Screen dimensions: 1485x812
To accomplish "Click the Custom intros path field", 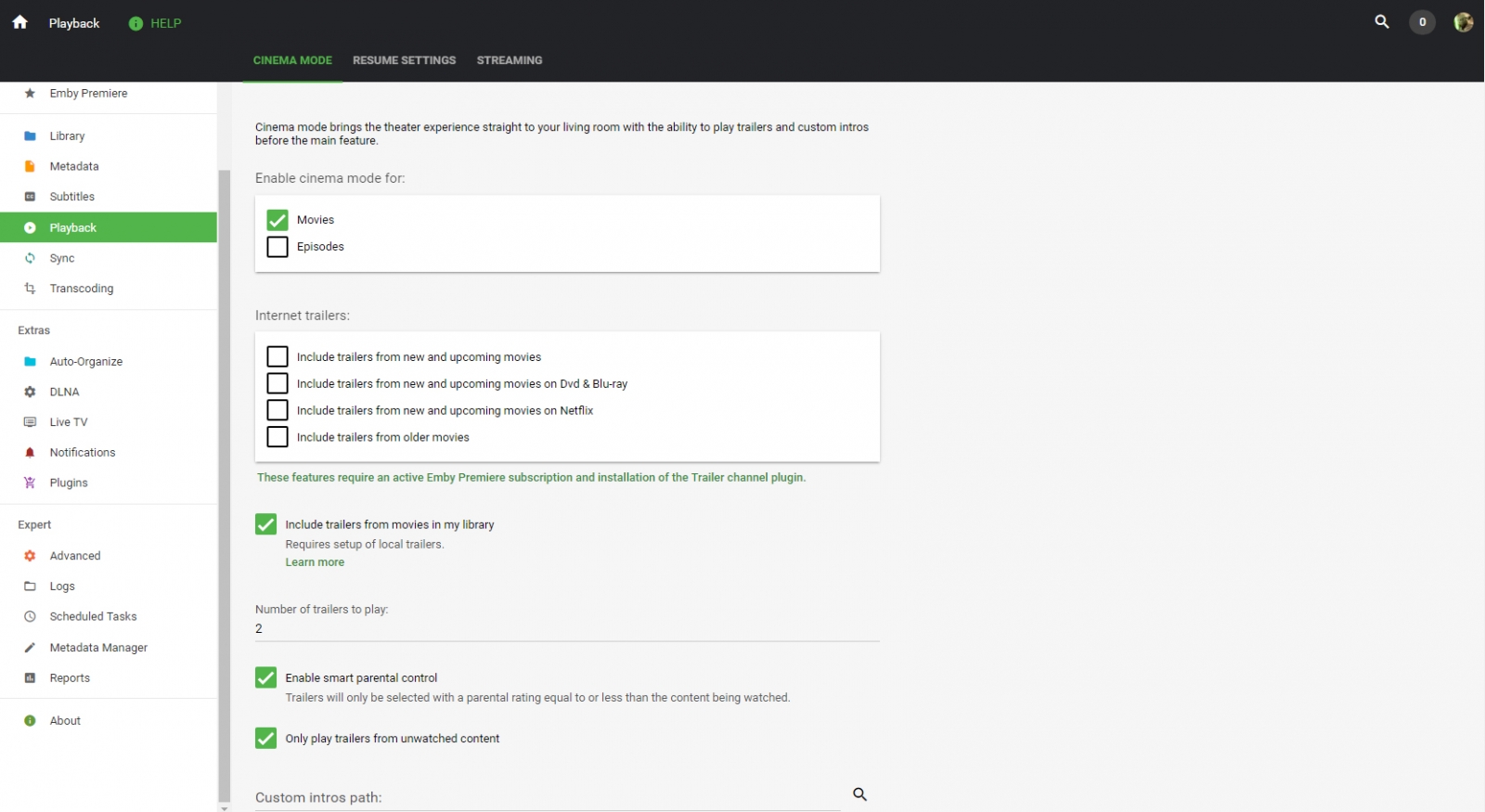I will (x=548, y=798).
